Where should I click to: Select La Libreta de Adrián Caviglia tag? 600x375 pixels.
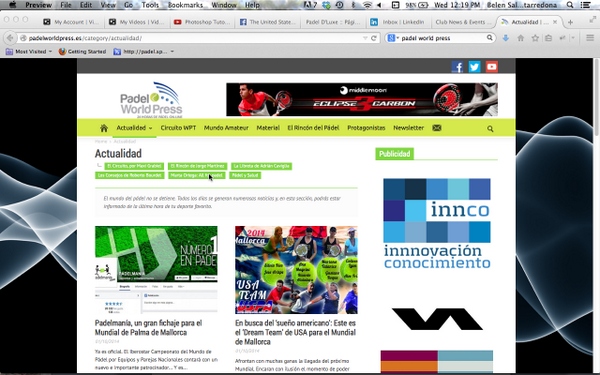click(x=262, y=166)
